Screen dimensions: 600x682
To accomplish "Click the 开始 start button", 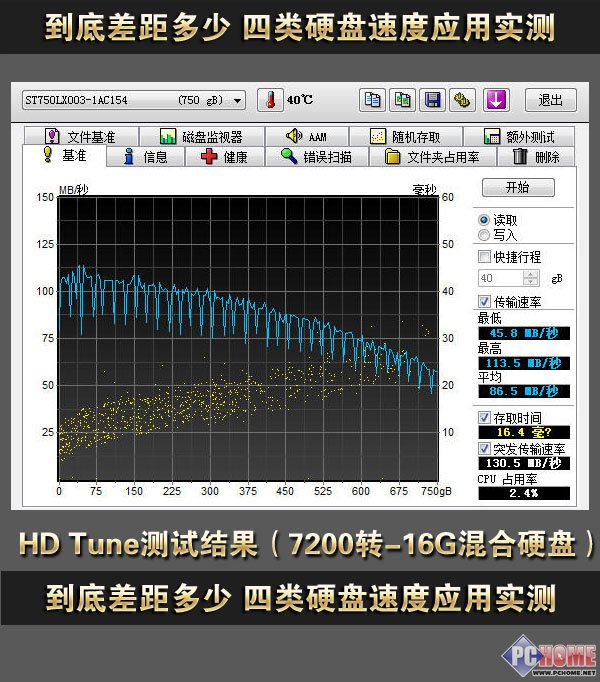I will coord(518,187).
